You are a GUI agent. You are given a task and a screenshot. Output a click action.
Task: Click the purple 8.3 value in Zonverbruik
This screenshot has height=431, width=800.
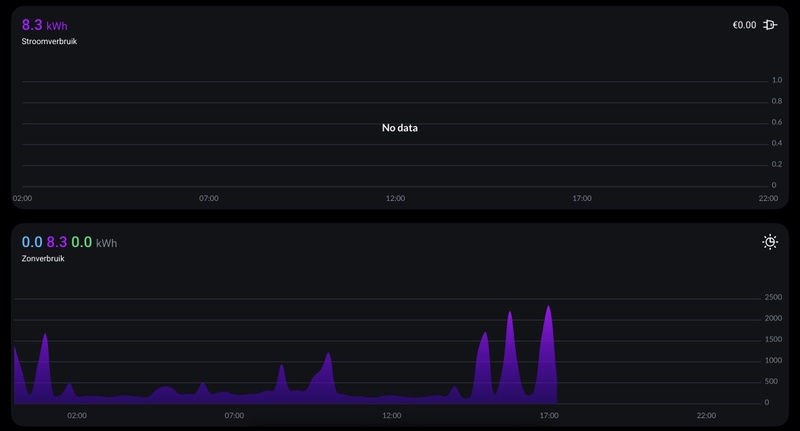click(57, 242)
